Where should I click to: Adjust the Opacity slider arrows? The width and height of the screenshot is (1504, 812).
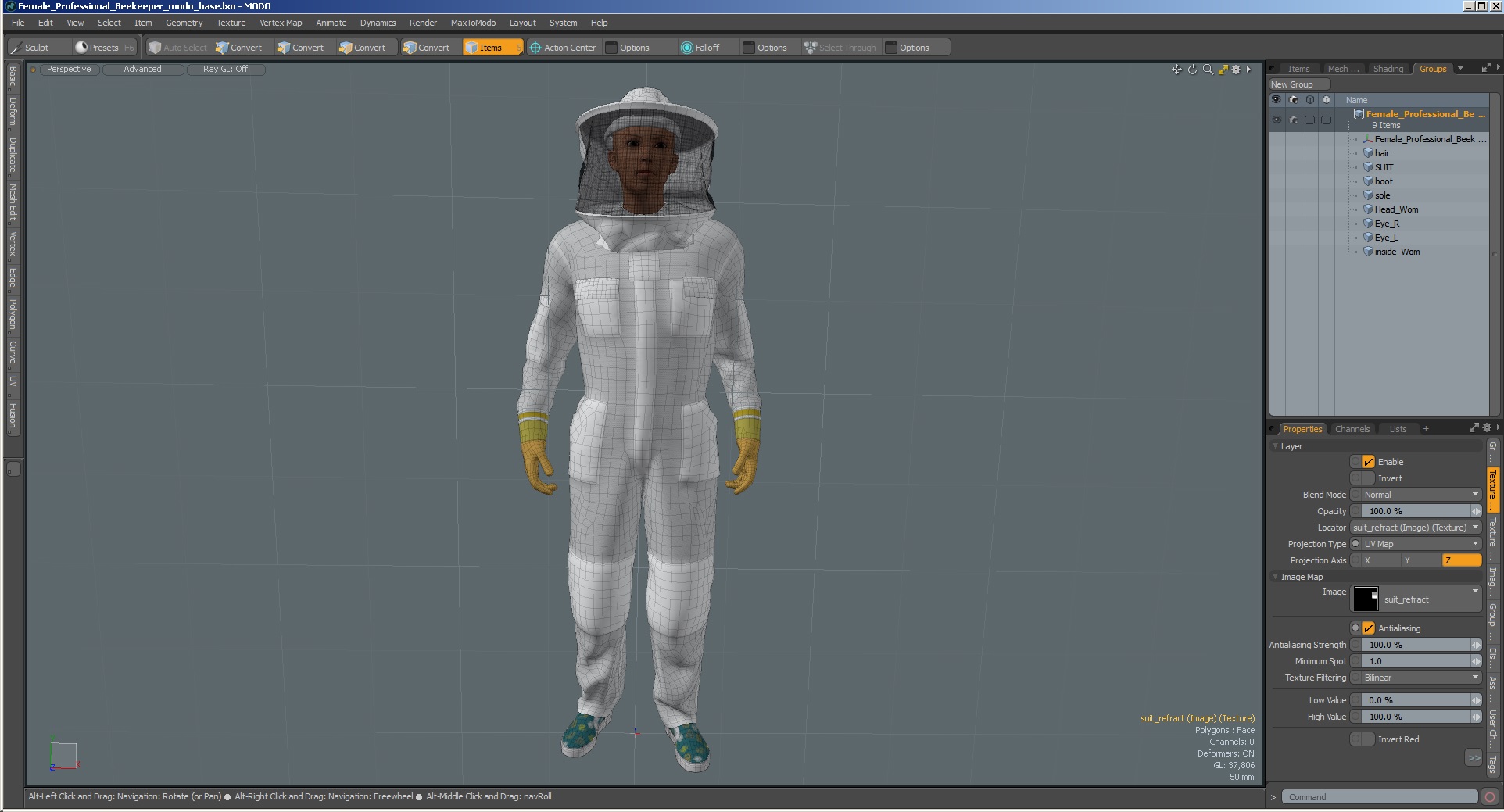[1476, 511]
